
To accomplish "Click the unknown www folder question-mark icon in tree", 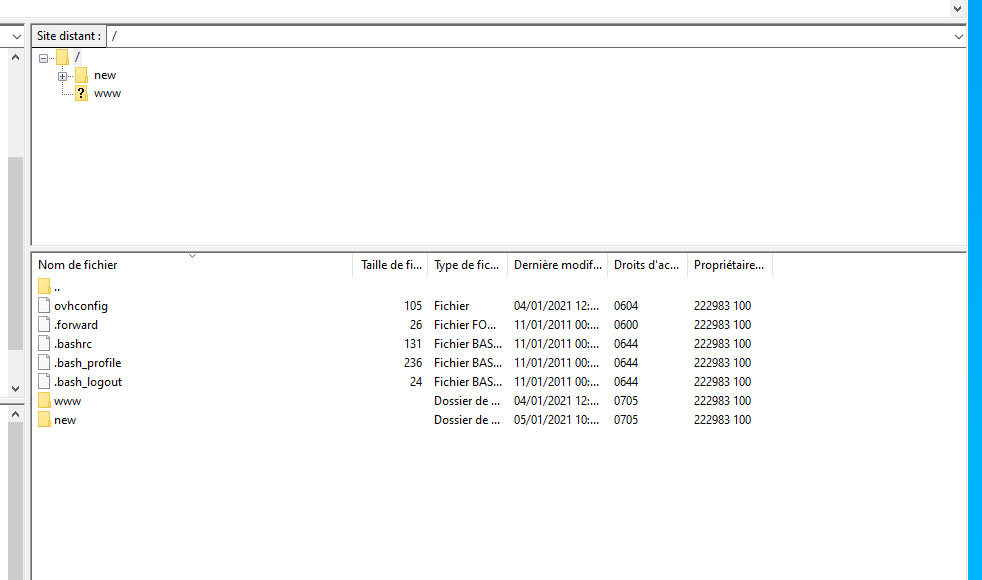I will pos(81,93).
